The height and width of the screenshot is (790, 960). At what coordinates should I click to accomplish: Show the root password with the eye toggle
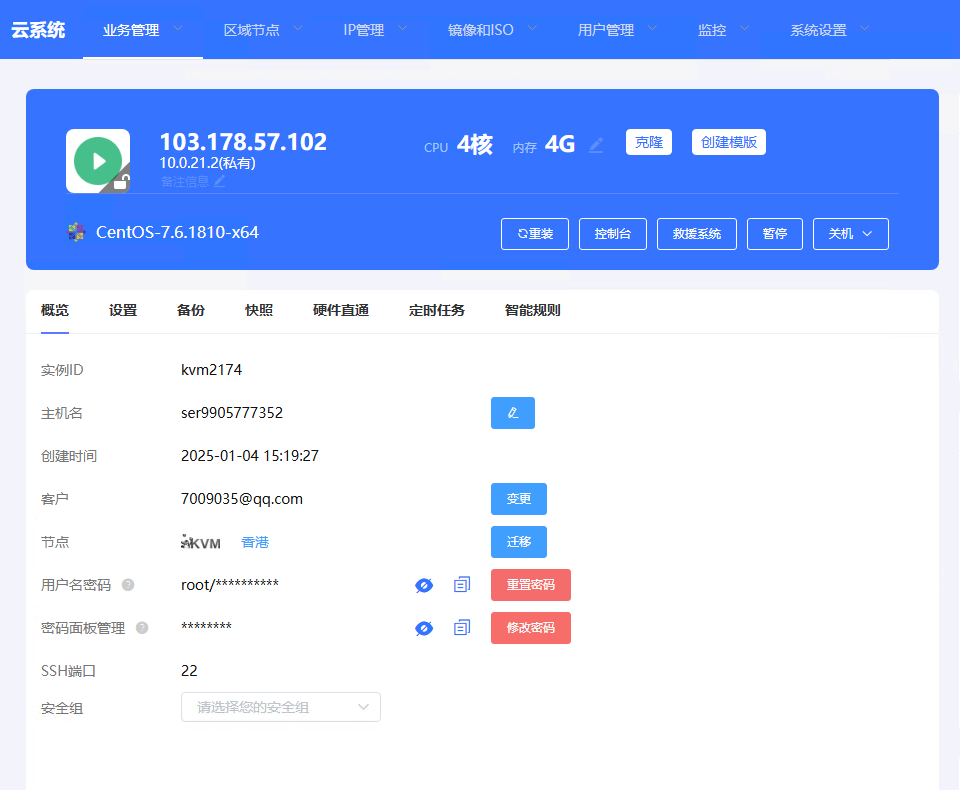pos(423,585)
